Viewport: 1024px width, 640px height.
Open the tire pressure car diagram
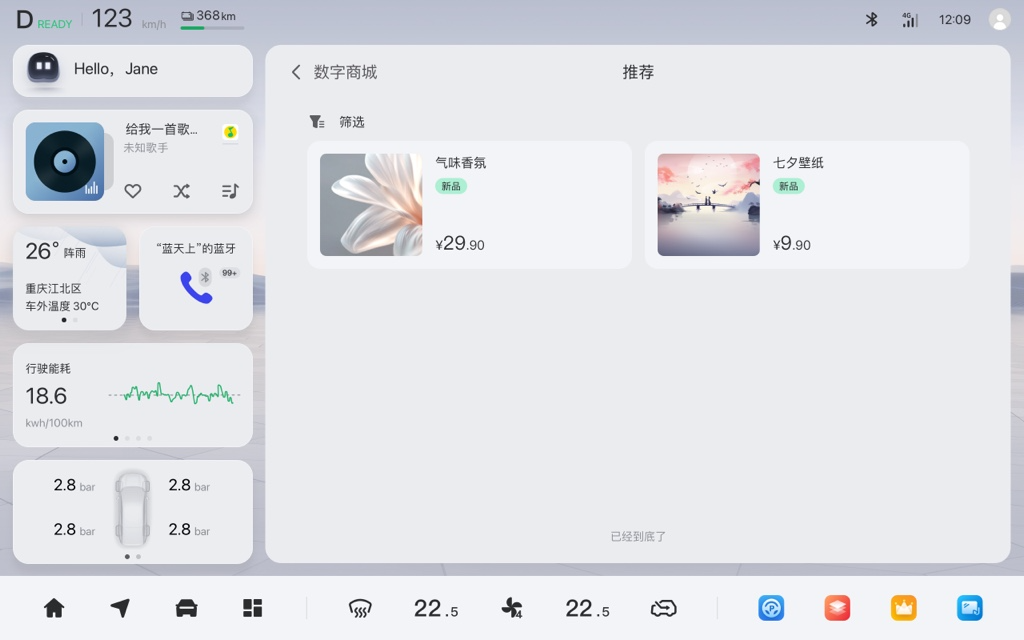point(133,509)
